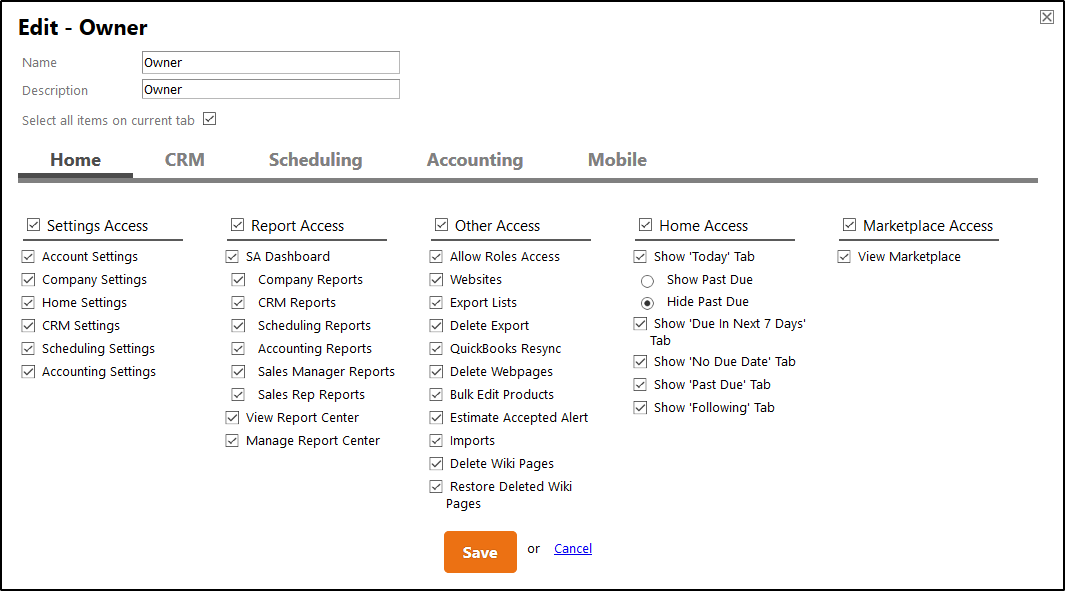Toggle 'Select all items on current tab'
Image resolution: width=1065 pixels, height=591 pixels.
[x=209, y=119]
